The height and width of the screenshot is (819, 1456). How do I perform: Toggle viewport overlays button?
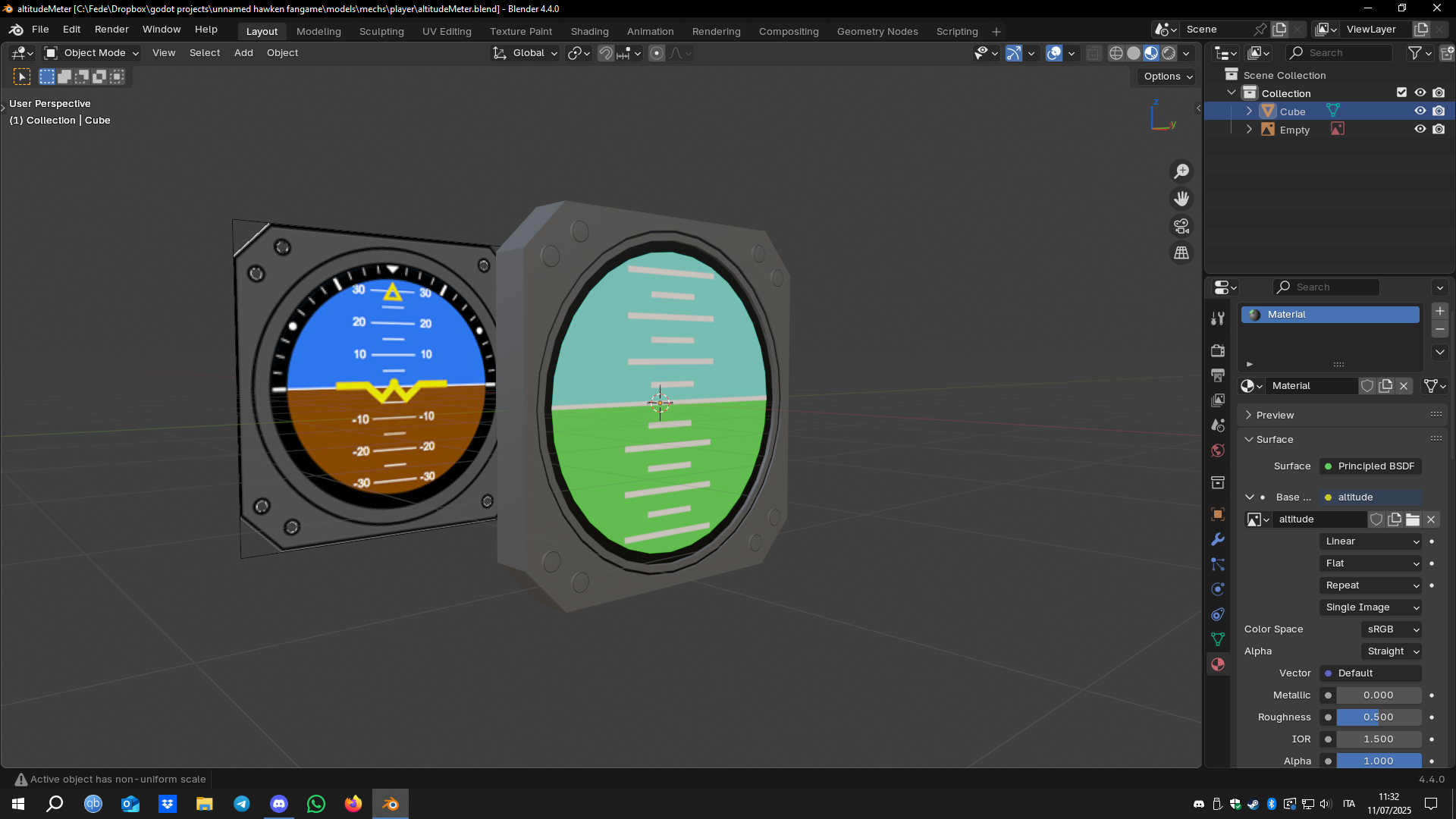[1054, 53]
